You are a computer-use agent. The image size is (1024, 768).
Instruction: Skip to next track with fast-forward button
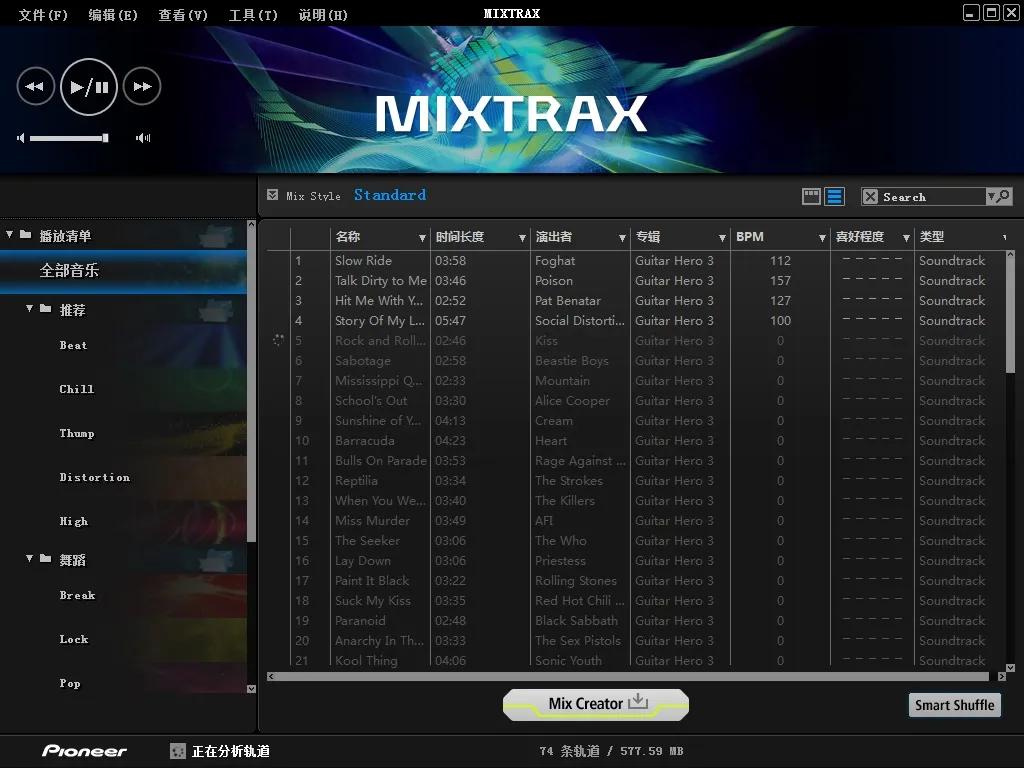pos(142,86)
